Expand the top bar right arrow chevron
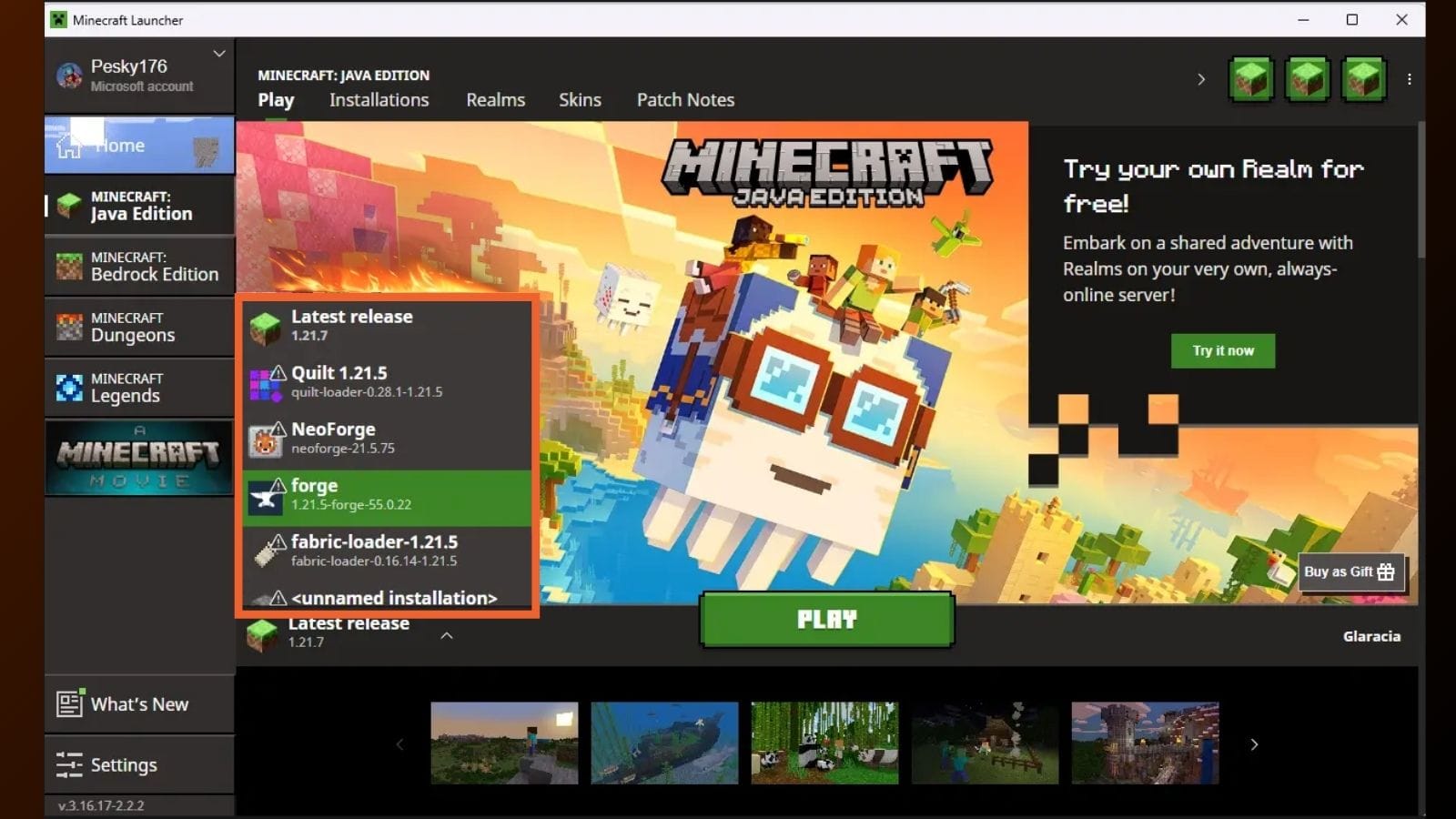The image size is (1456, 819). [x=1201, y=79]
